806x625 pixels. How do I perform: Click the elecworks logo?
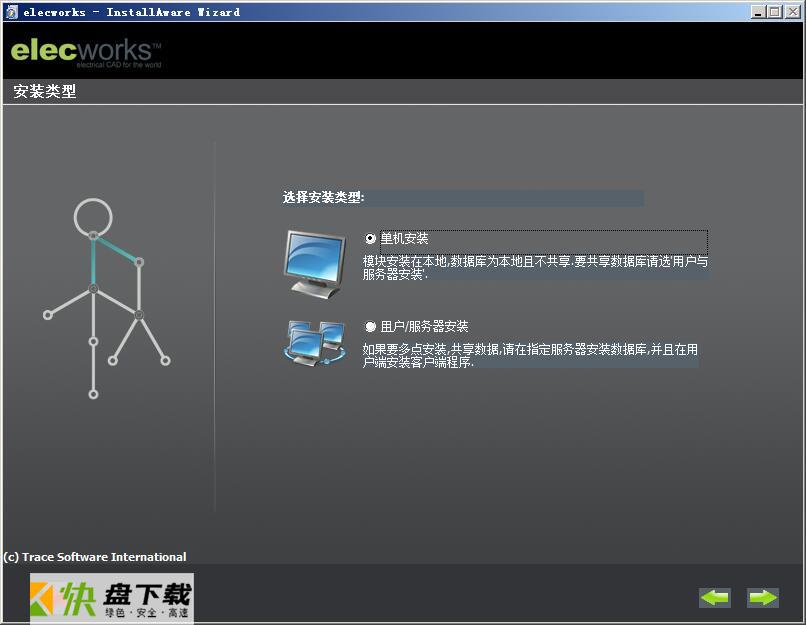point(86,53)
